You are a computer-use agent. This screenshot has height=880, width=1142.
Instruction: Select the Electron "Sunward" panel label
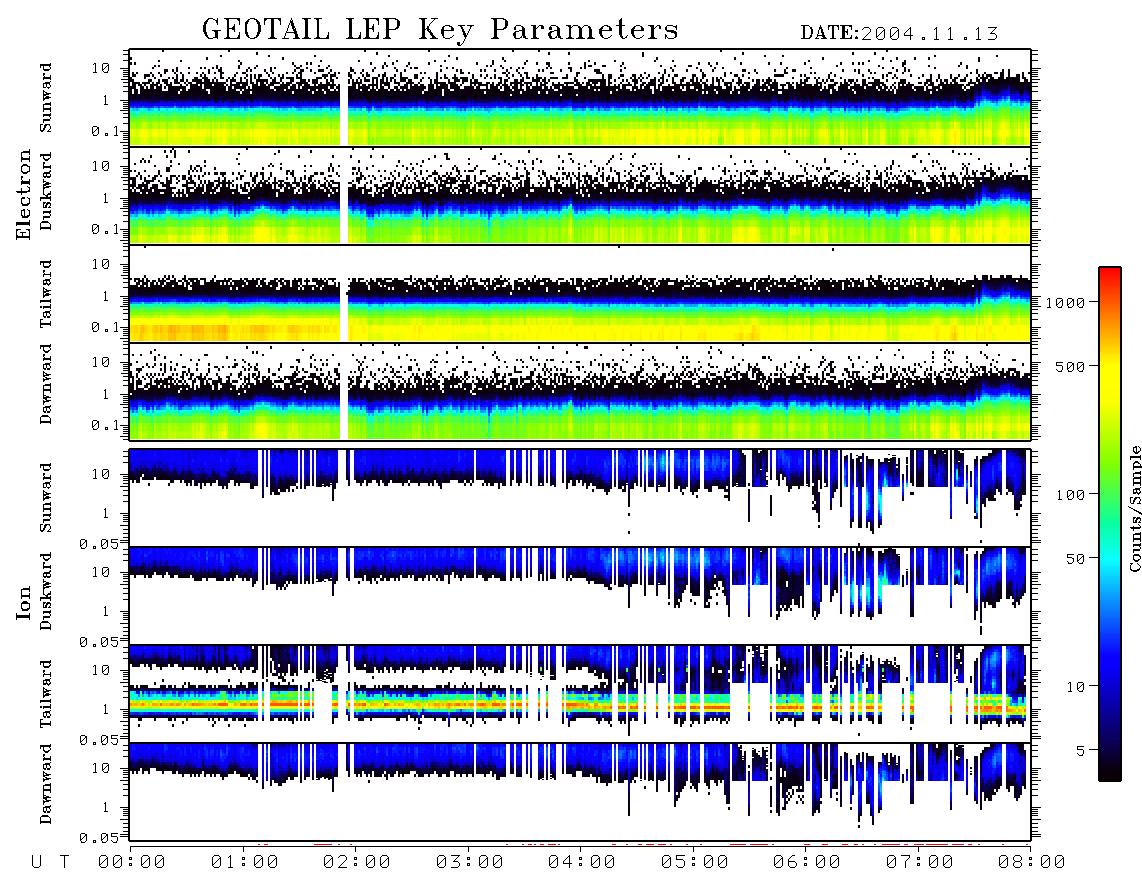[46, 98]
